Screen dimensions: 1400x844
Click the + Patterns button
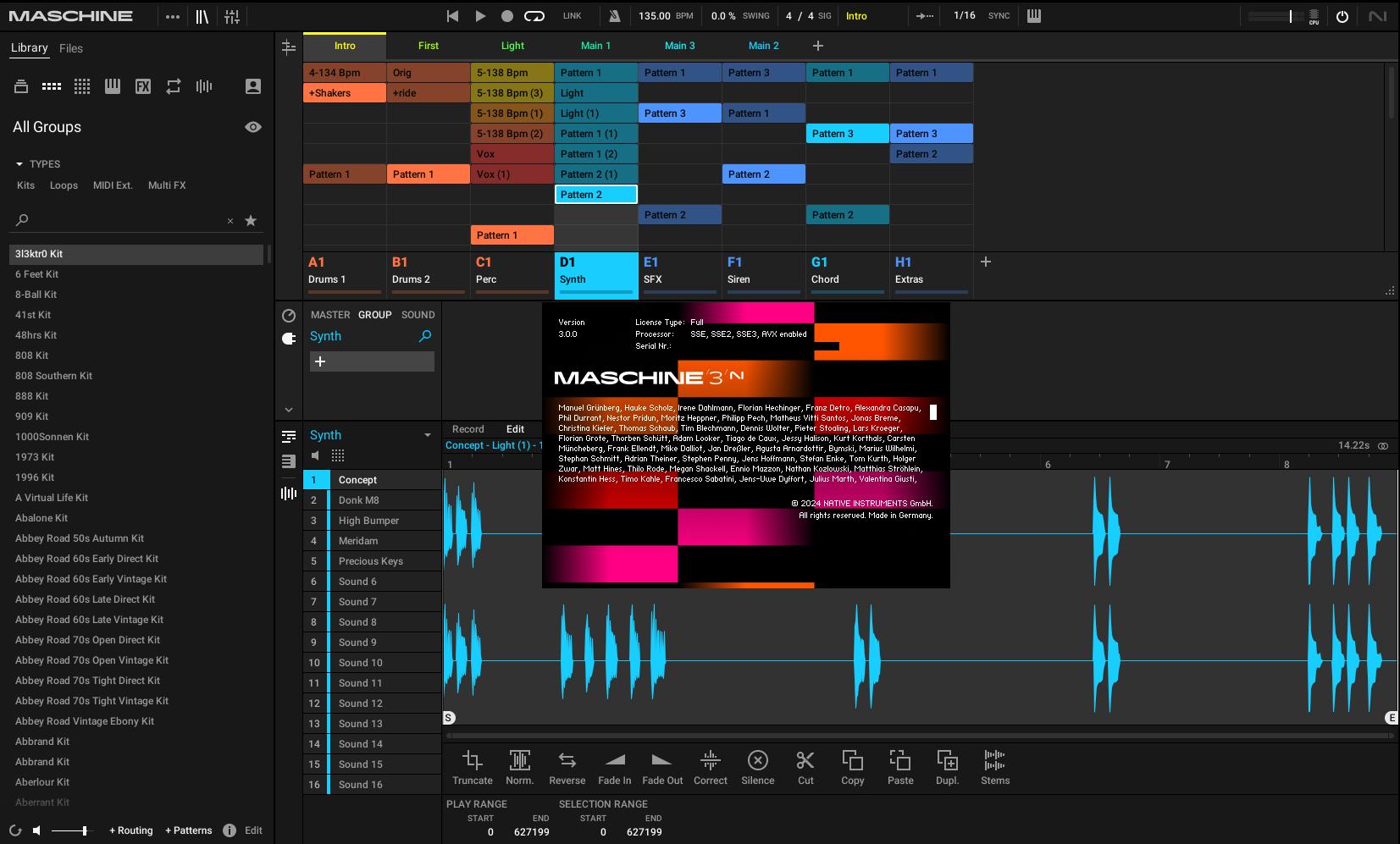[x=188, y=830]
